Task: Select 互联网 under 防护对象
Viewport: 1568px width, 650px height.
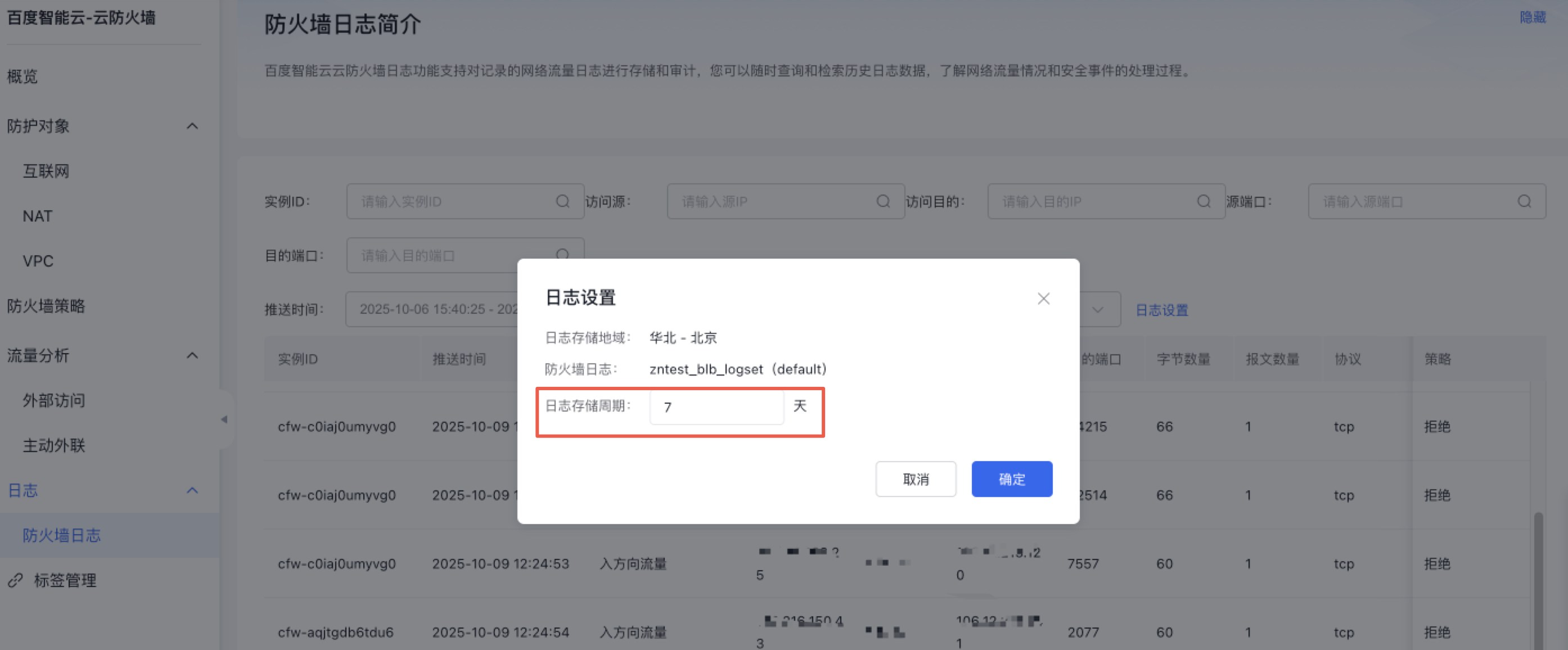Action: [x=46, y=171]
